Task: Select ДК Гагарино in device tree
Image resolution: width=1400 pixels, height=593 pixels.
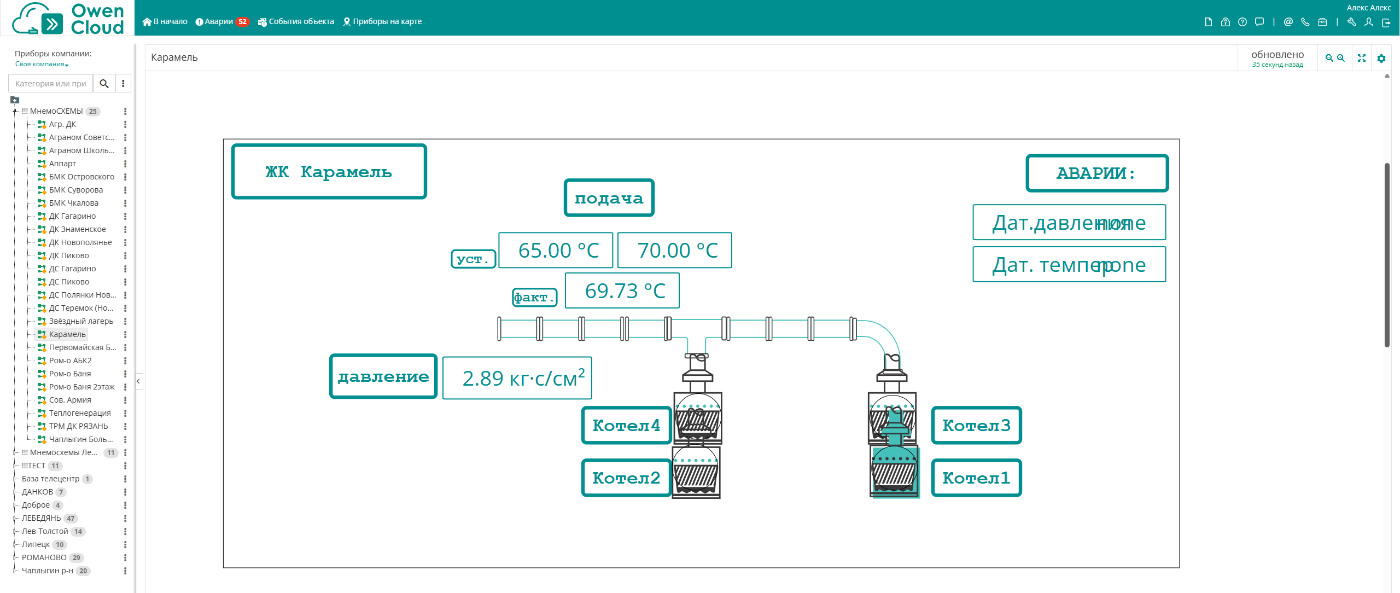Action: 72,216
